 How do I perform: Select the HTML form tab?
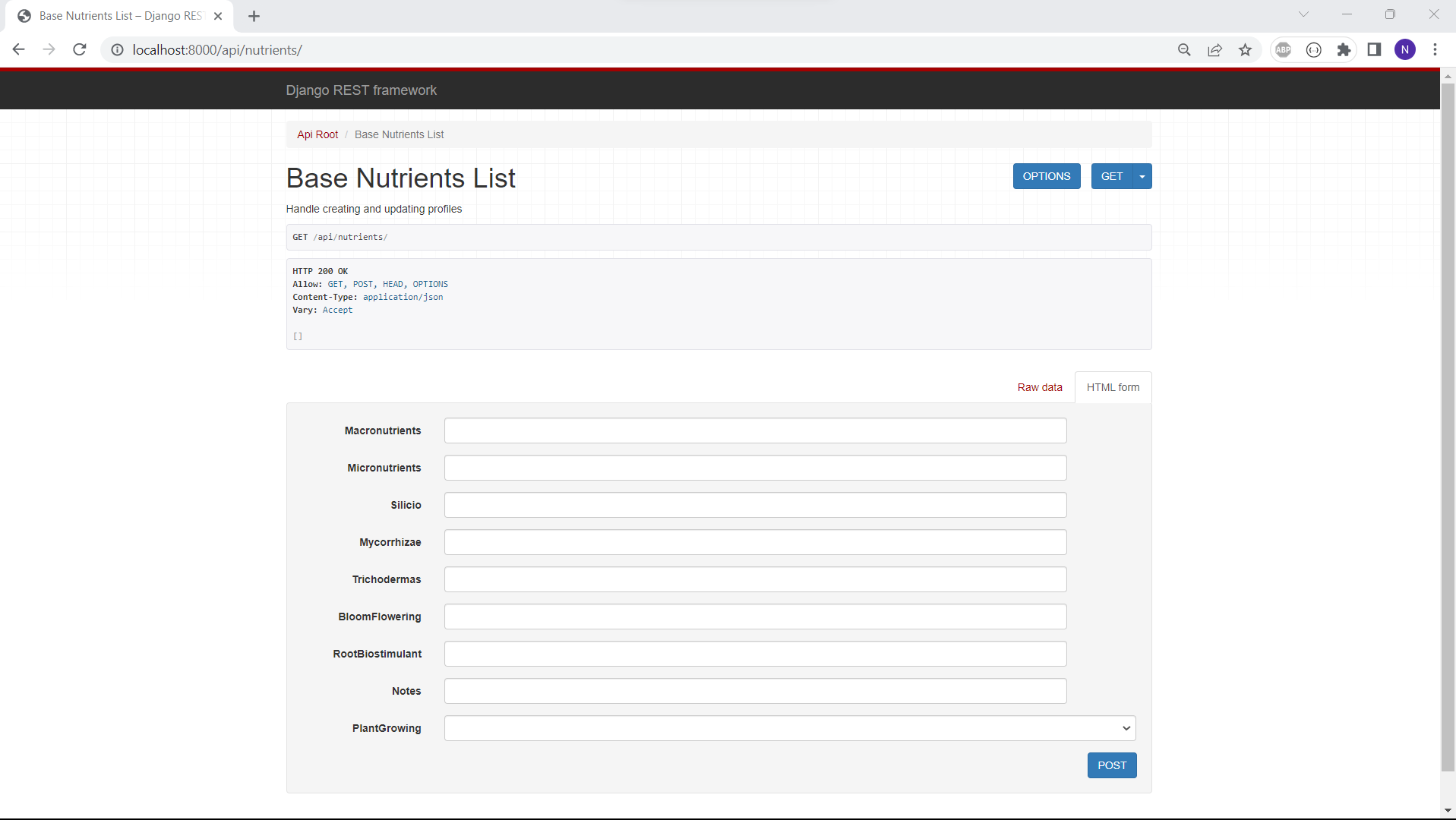point(1113,387)
